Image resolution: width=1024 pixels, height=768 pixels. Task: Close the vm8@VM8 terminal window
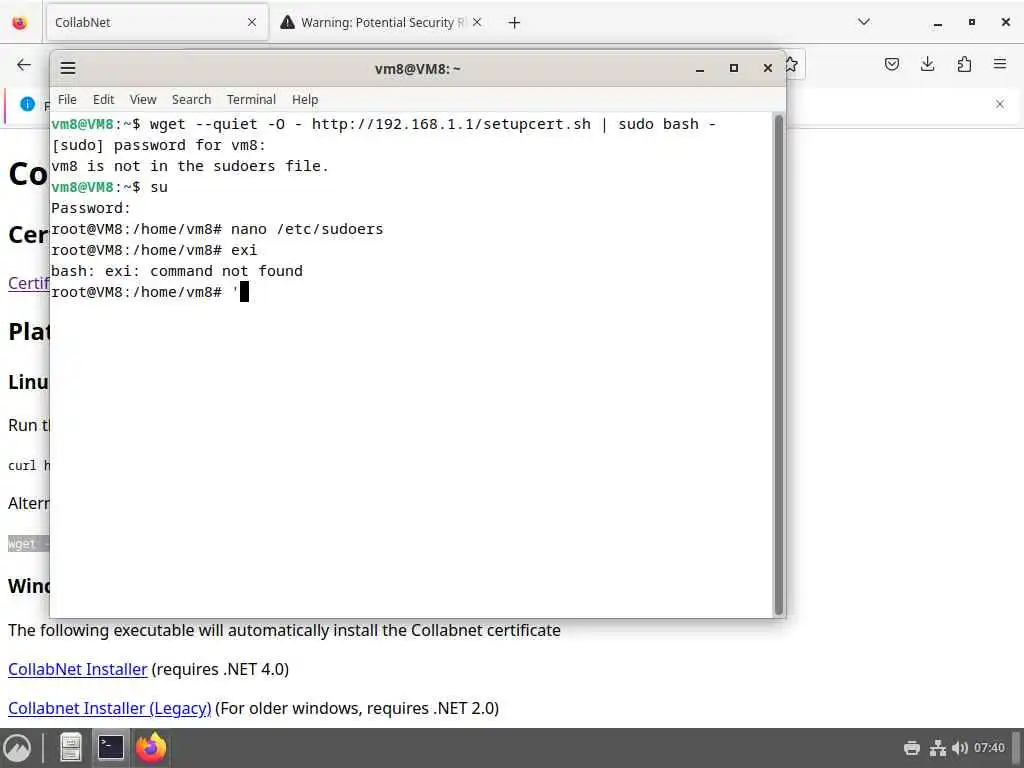(x=768, y=69)
